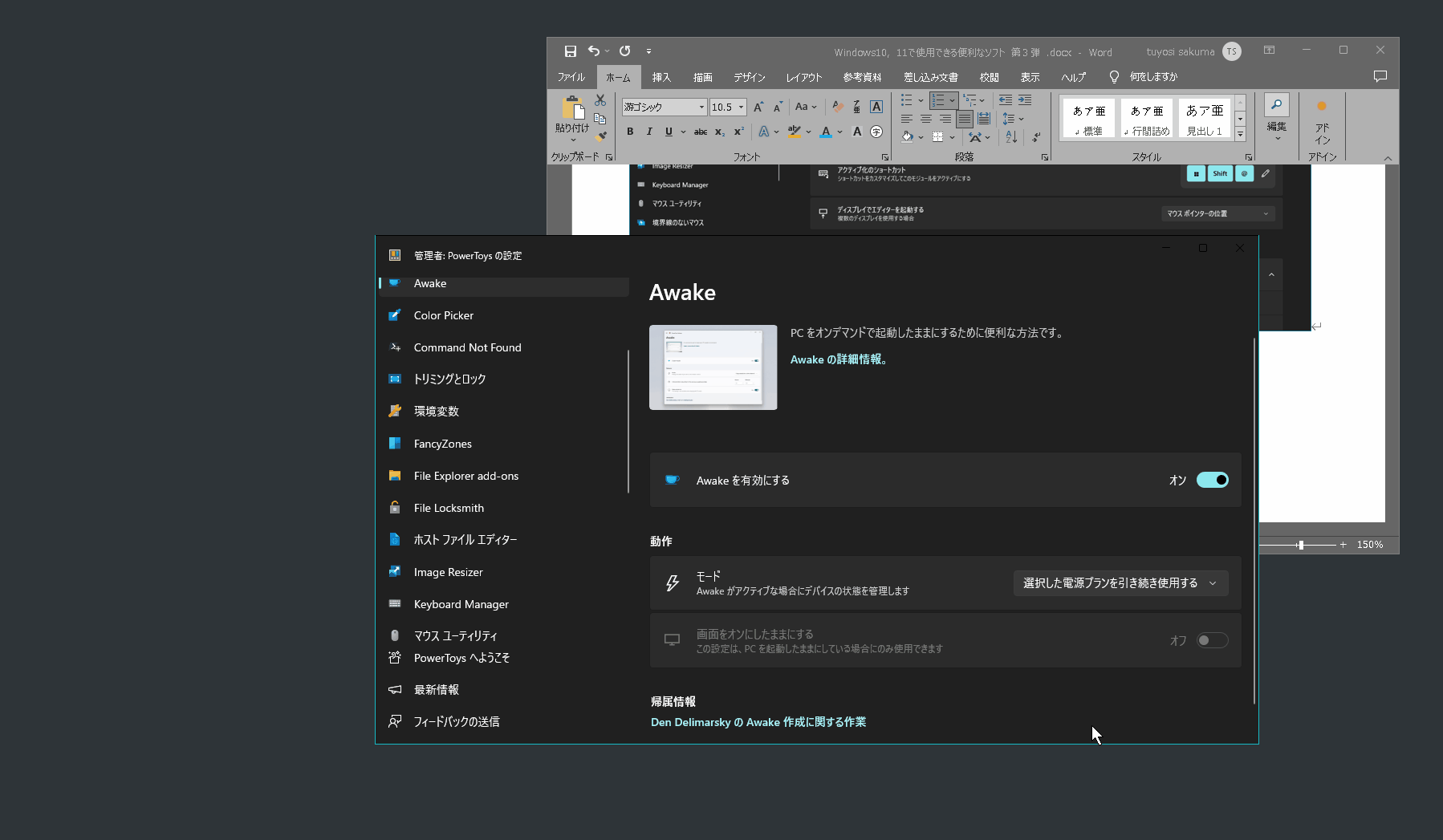Click the Format Painter brush icon
The height and width of the screenshot is (840, 1443).
pyautogui.click(x=600, y=136)
